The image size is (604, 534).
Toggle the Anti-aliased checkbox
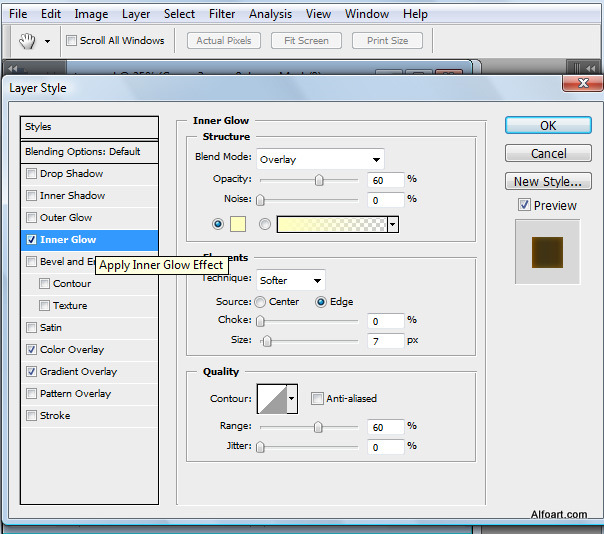(x=317, y=399)
